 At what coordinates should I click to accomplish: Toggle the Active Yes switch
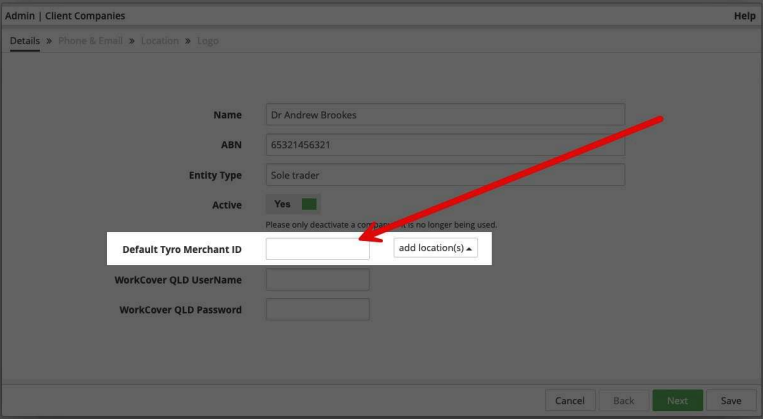(293, 204)
